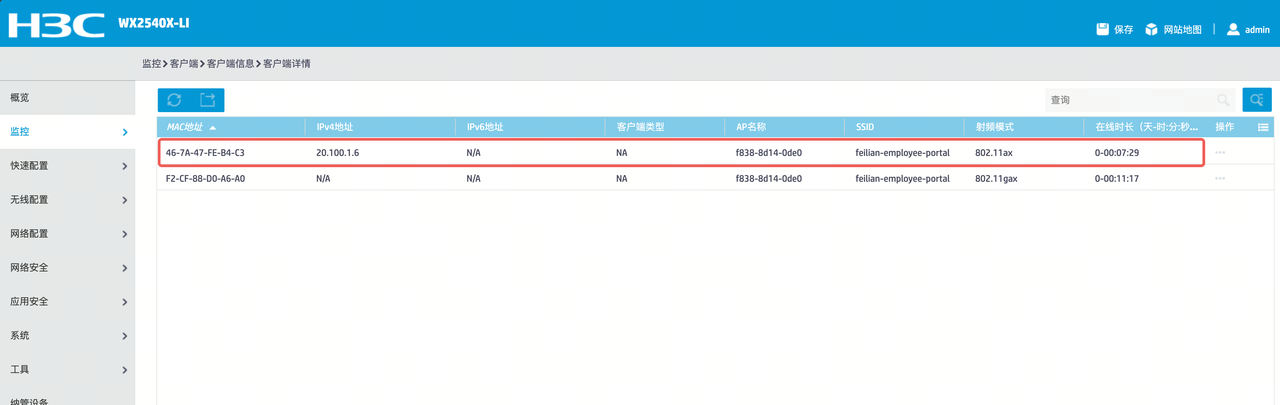Click the 客户端信息 breadcrumb link
The height and width of the screenshot is (405, 1280).
click(230, 64)
